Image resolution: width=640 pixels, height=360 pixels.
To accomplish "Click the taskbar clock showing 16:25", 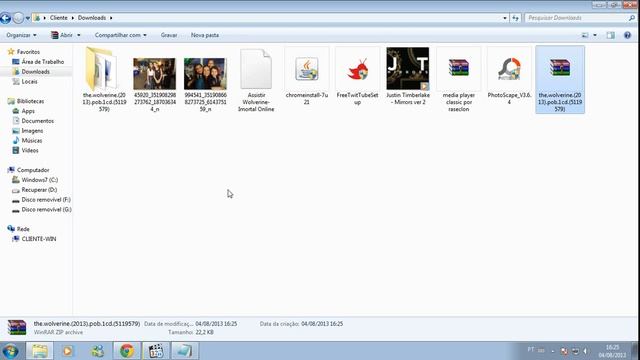I will click(x=612, y=351).
